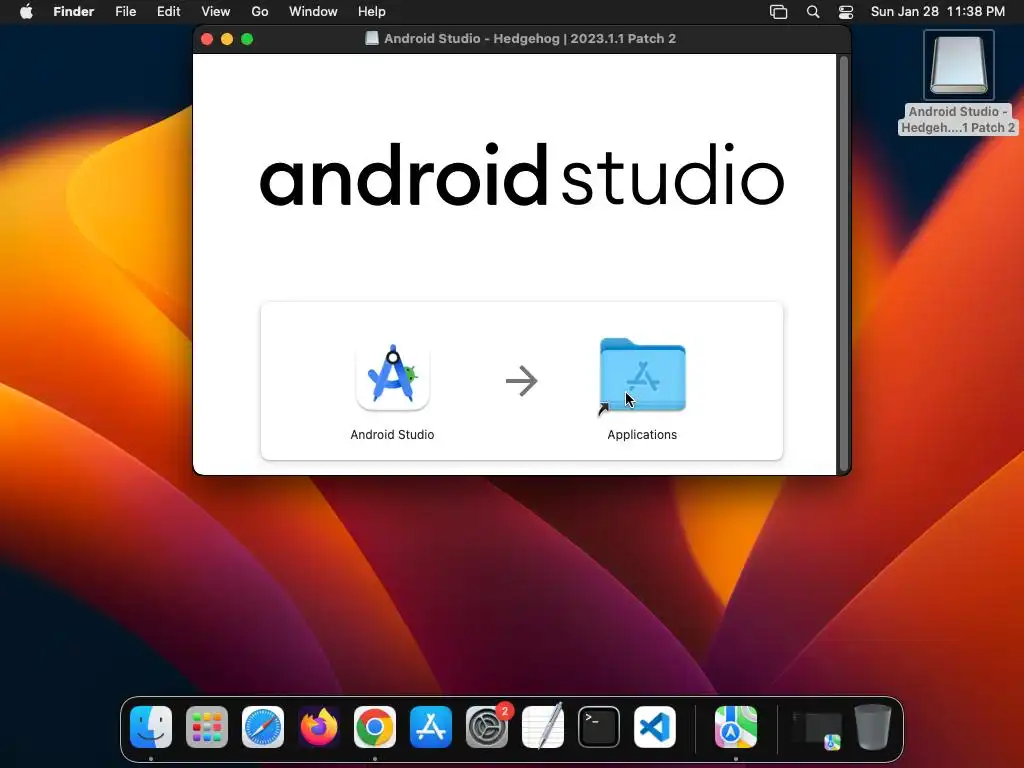Open Launchpad from the Dock
1024x768 pixels.
[x=207, y=727]
